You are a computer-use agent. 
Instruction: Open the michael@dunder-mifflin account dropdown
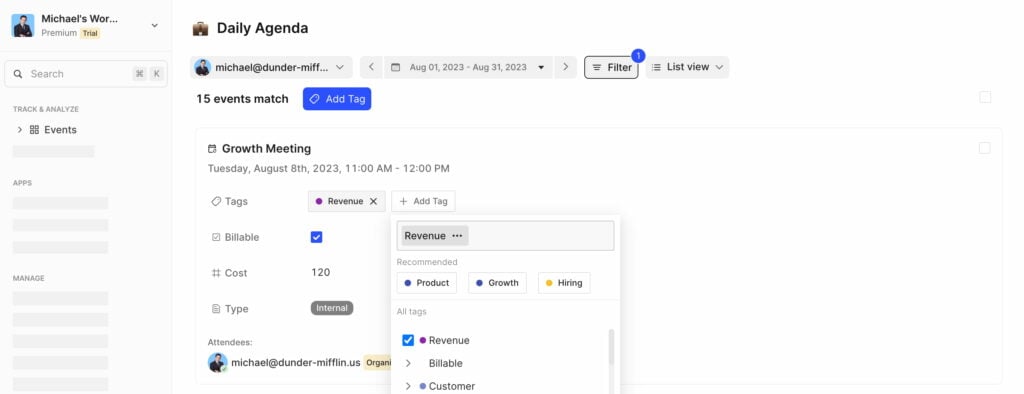[271, 67]
